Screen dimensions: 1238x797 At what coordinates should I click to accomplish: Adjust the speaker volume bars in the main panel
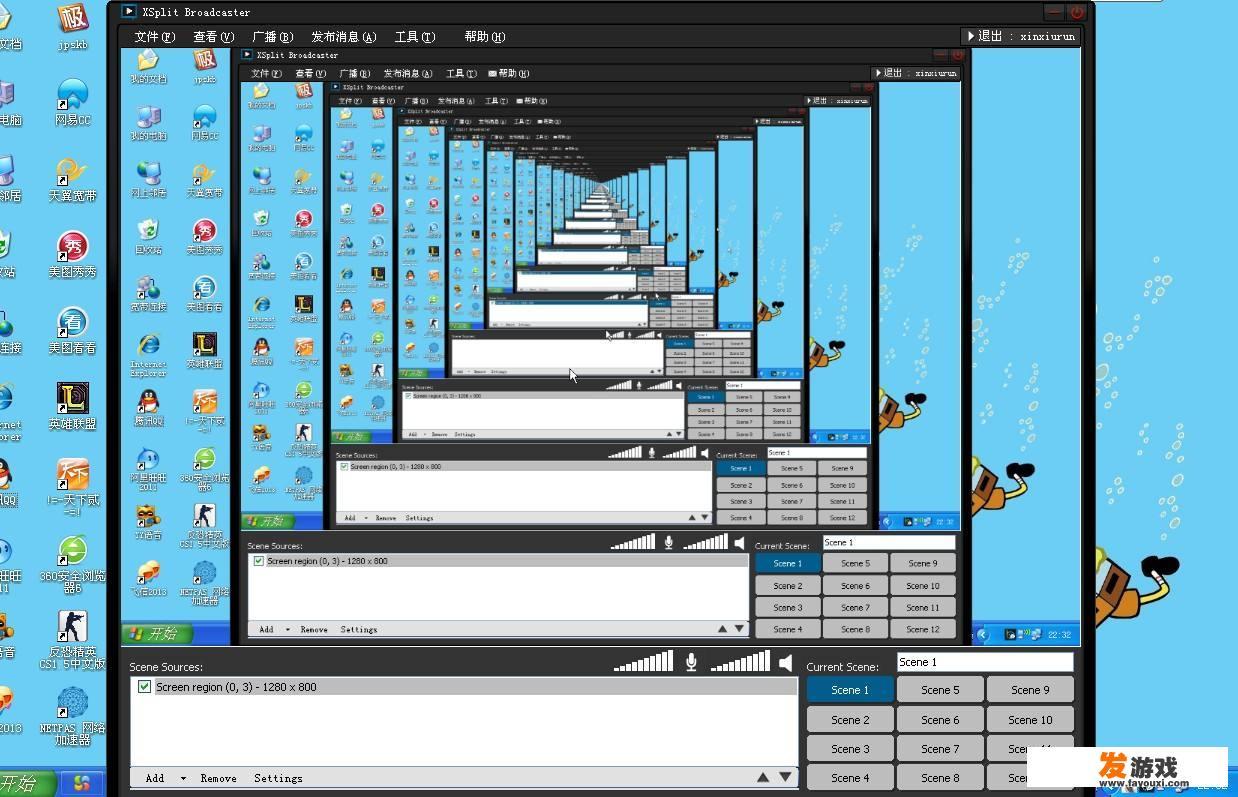[740, 662]
